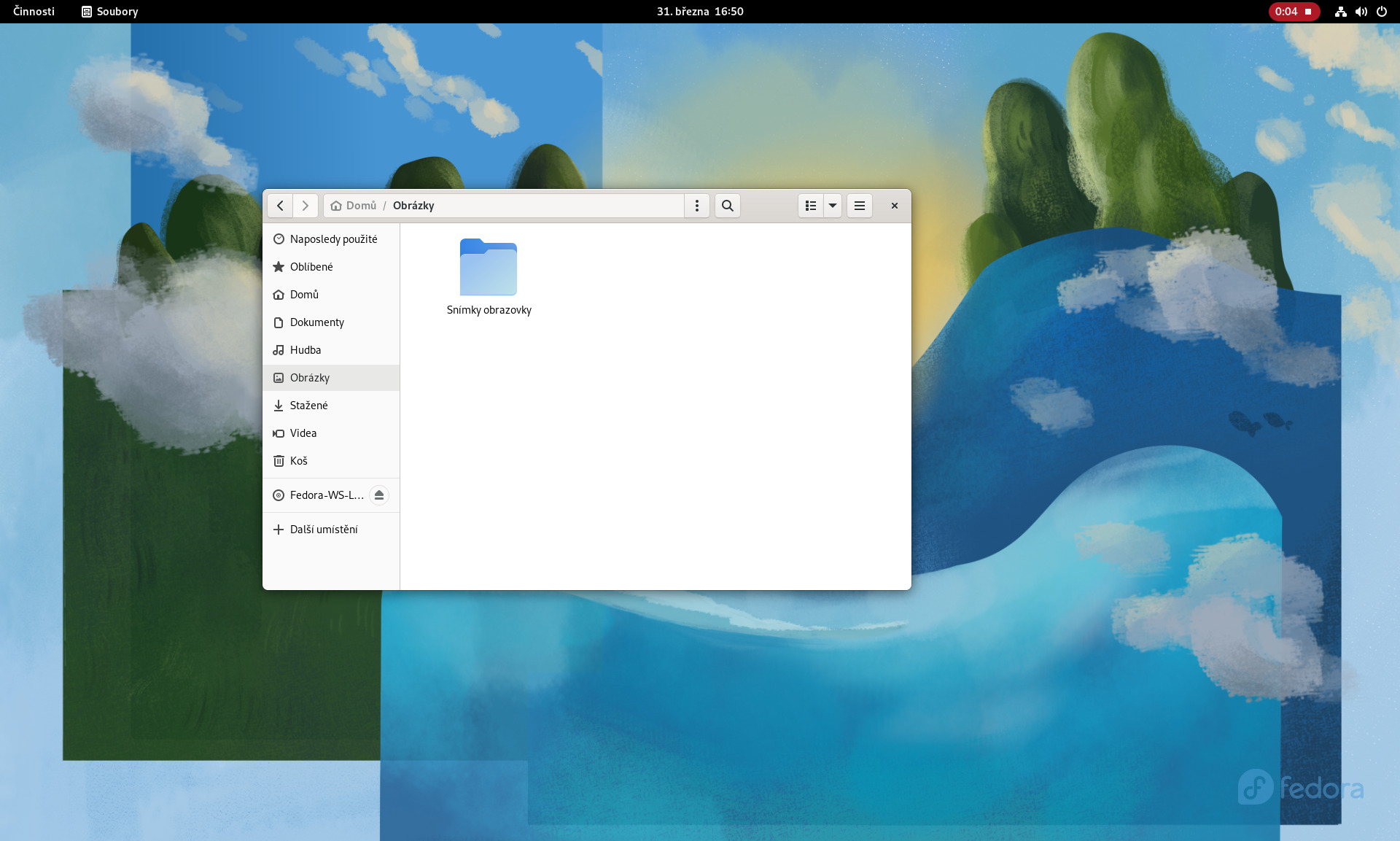
Task: Open the hamburger main menu
Action: tap(860, 206)
